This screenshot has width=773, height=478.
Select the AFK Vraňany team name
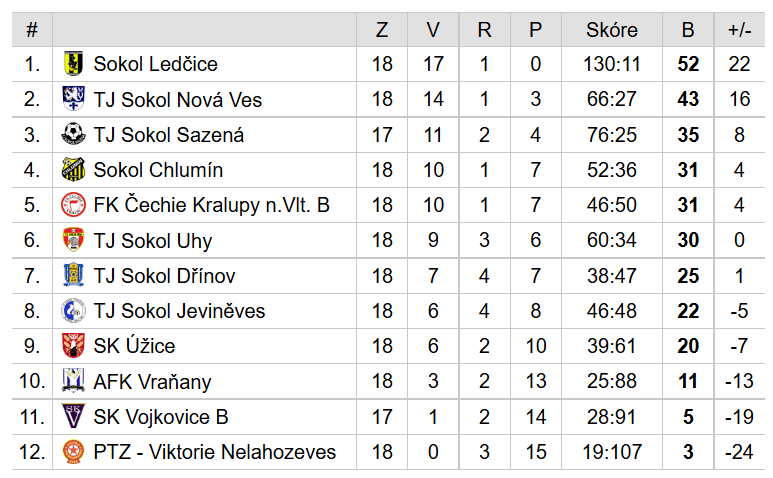click(152, 382)
